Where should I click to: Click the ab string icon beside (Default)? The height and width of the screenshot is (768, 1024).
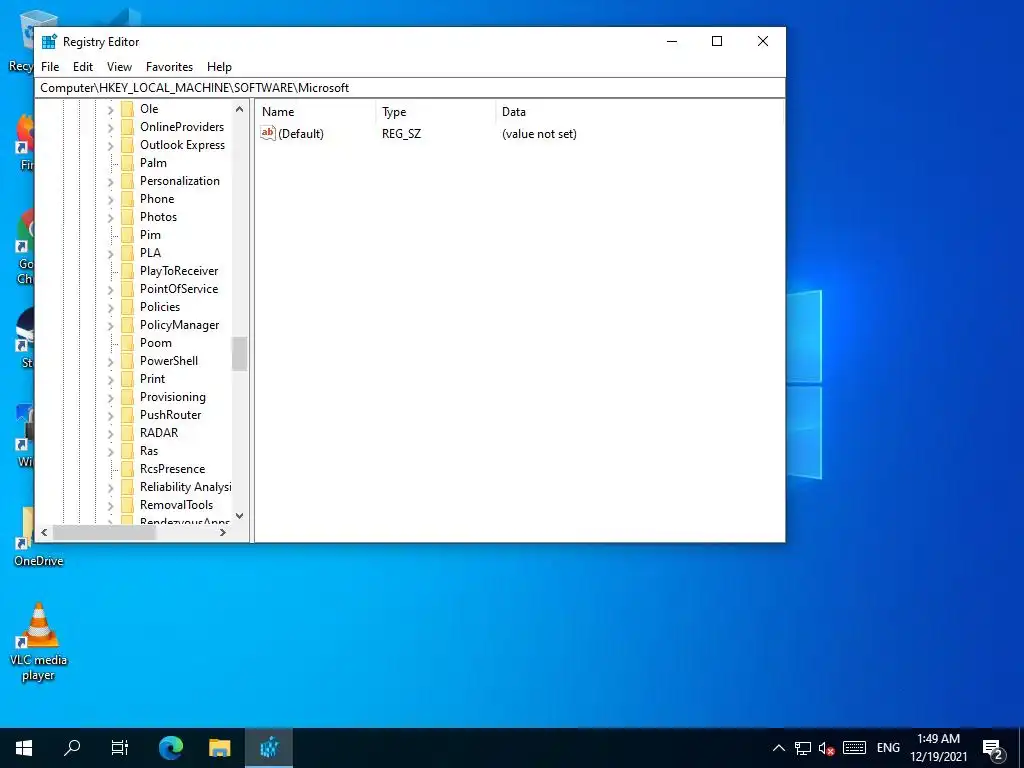(268, 133)
